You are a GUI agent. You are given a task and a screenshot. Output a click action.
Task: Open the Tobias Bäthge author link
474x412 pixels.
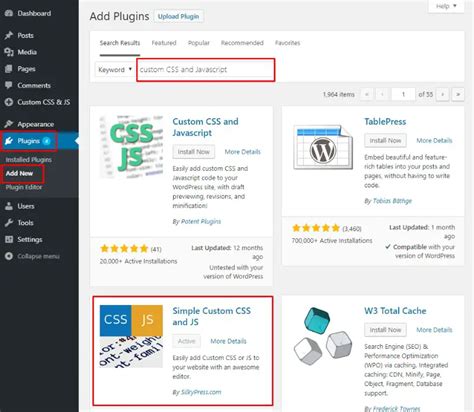pyautogui.click(x=392, y=201)
